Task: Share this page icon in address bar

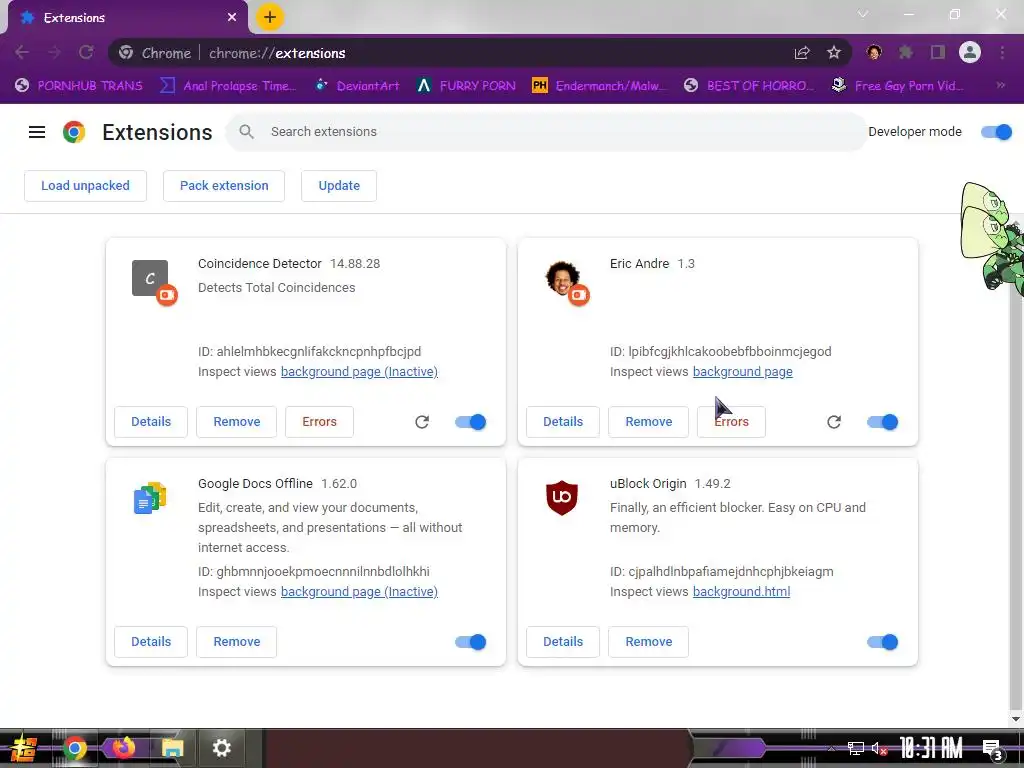Action: point(802,53)
